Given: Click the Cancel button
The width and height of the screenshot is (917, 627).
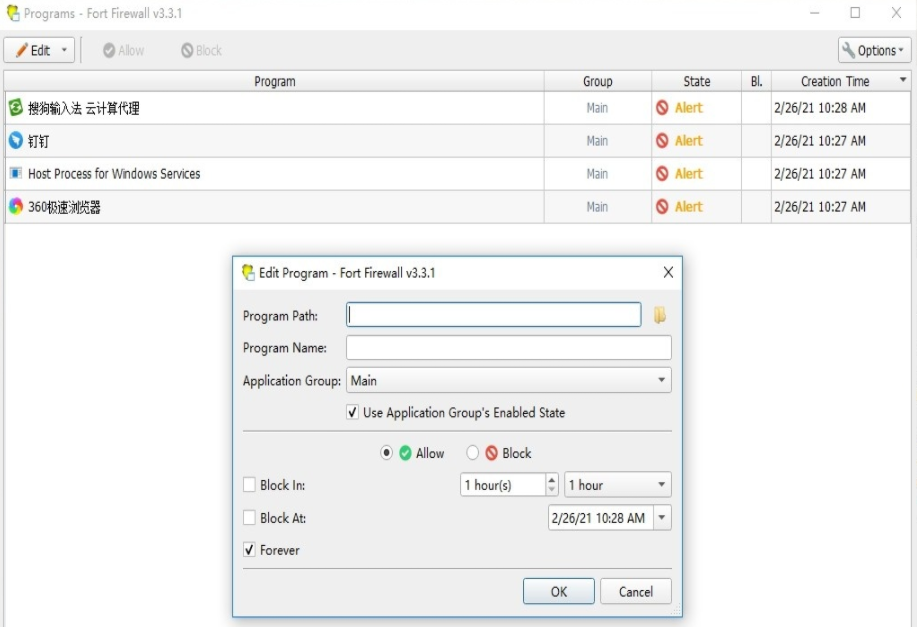Looking at the screenshot, I should click(x=636, y=591).
